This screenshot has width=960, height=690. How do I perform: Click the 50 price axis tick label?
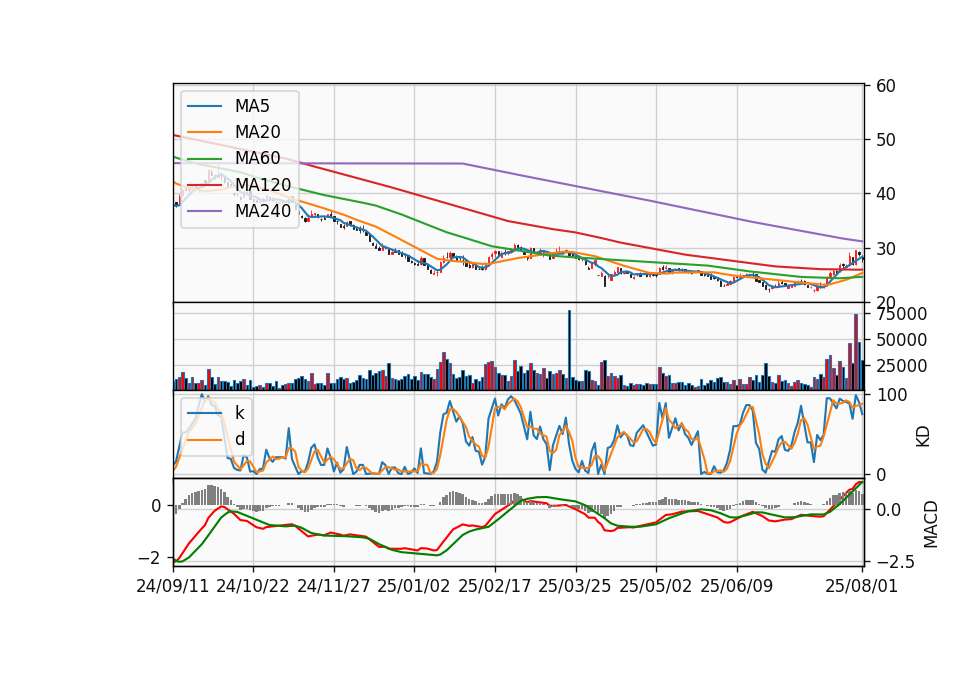[886, 140]
